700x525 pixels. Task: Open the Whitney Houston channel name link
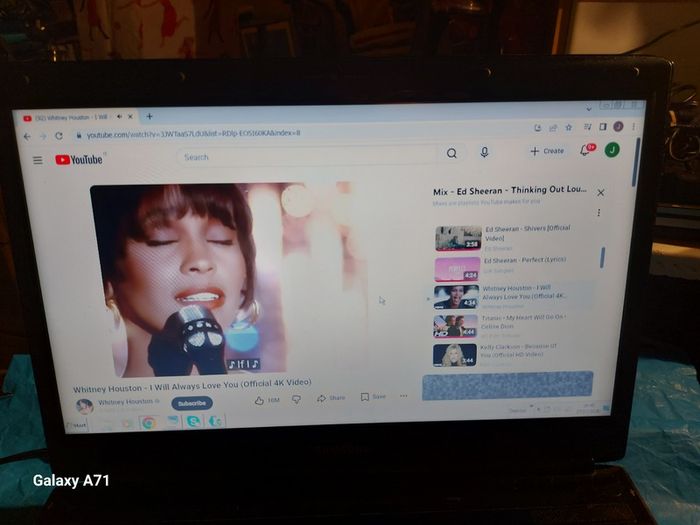[x=126, y=402]
